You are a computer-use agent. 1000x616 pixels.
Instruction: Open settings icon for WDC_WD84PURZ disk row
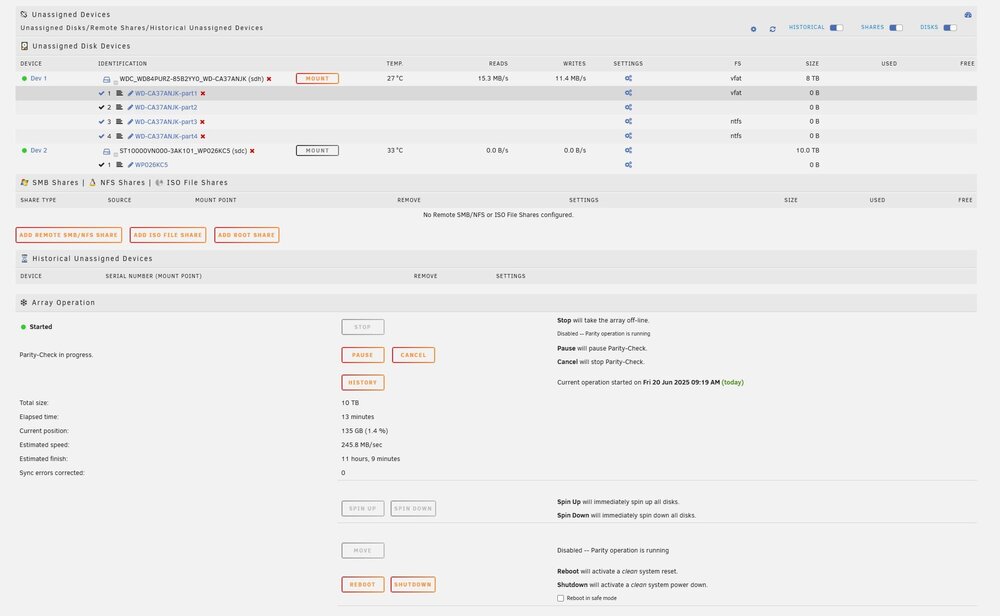(628, 78)
